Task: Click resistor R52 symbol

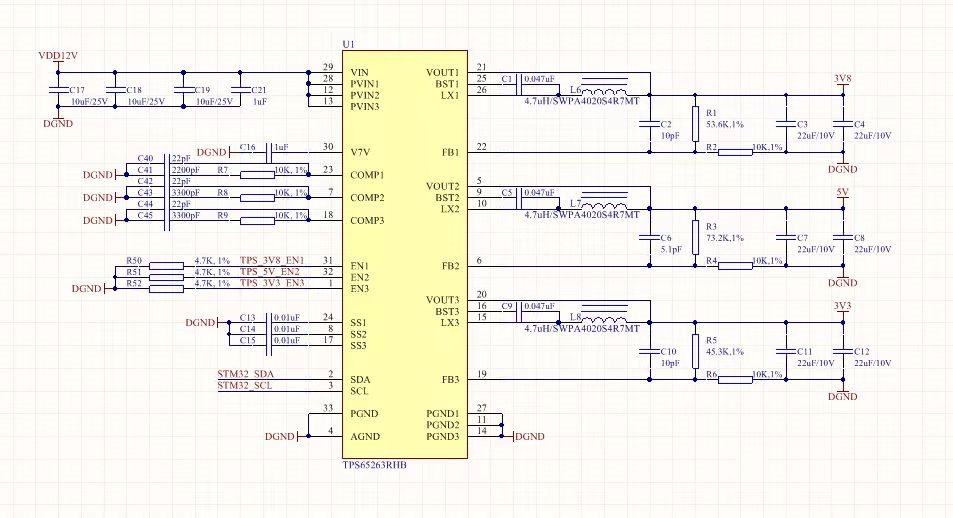Action: coord(167,289)
